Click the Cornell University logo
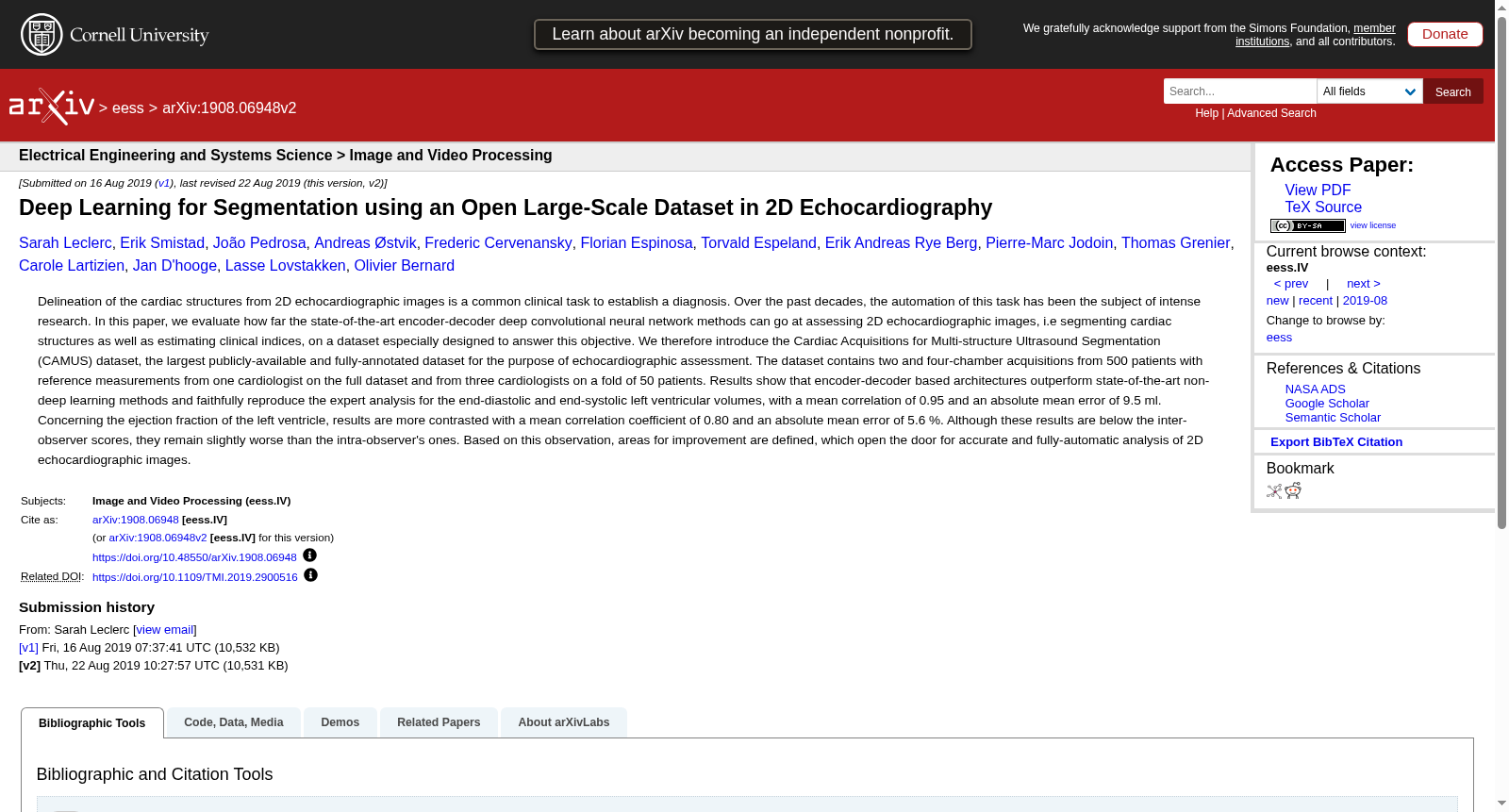1509x812 pixels. pyautogui.click(x=114, y=35)
